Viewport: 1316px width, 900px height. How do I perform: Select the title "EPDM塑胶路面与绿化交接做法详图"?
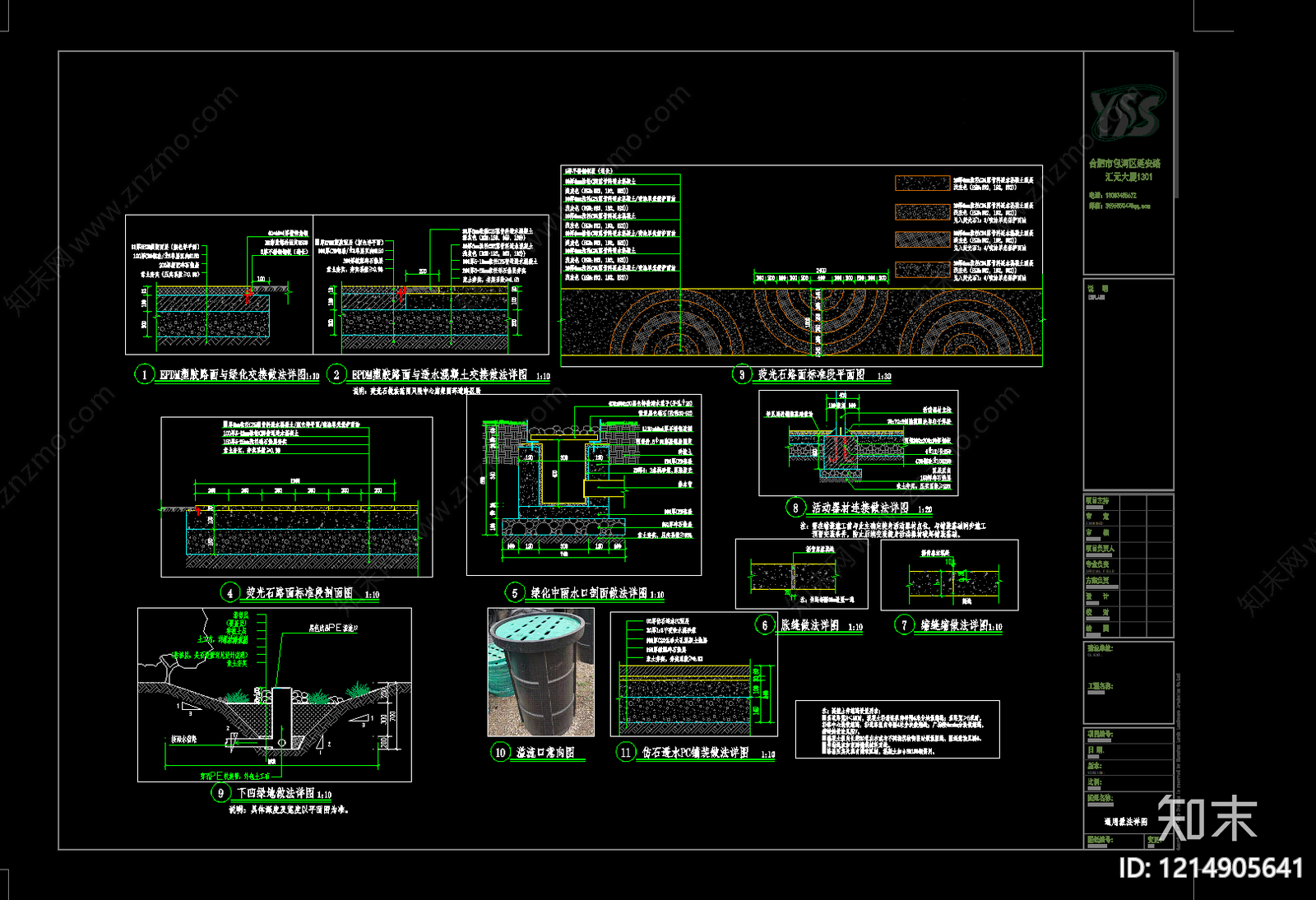pos(233,374)
